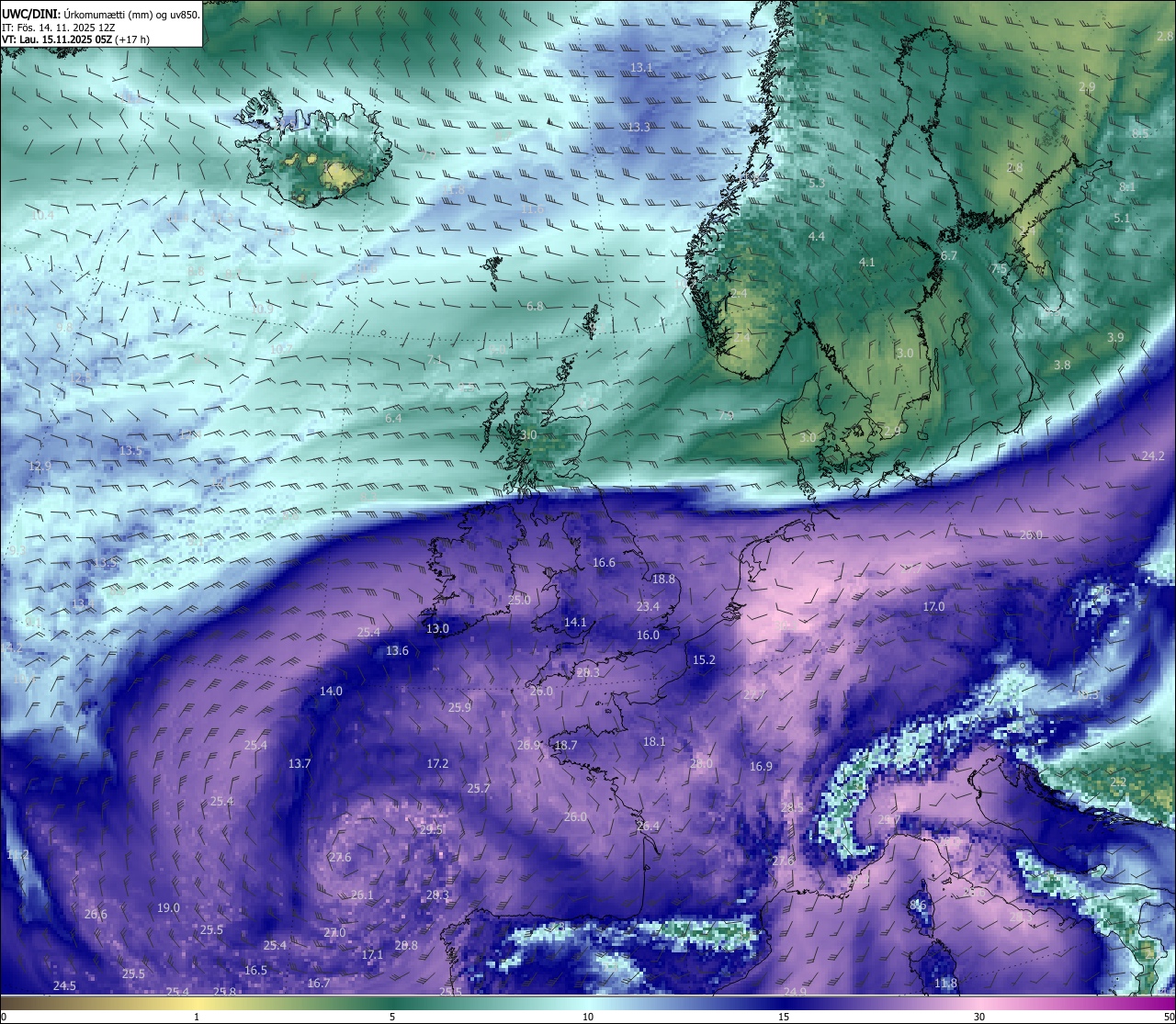Image resolution: width=1176 pixels, height=1024 pixels.
Task: Click the 17.2 value on the map
Action: point(437,764)
